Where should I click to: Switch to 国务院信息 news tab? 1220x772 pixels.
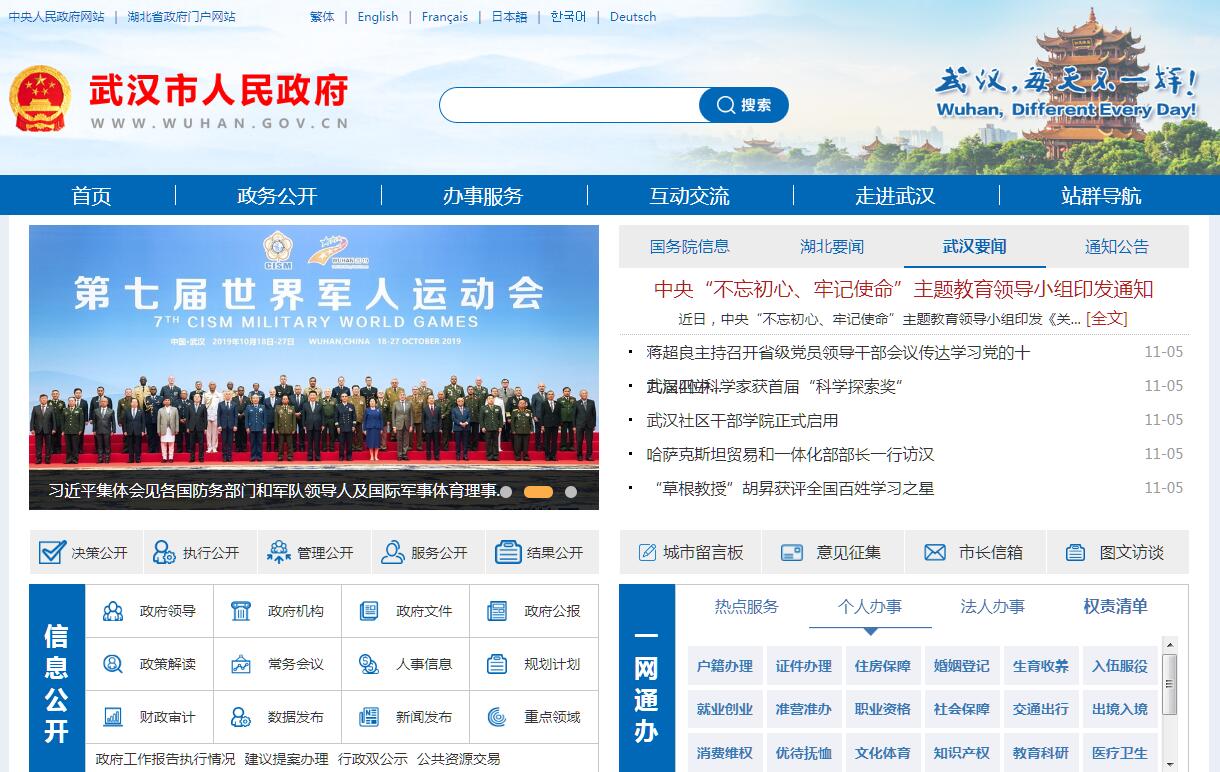690,246
